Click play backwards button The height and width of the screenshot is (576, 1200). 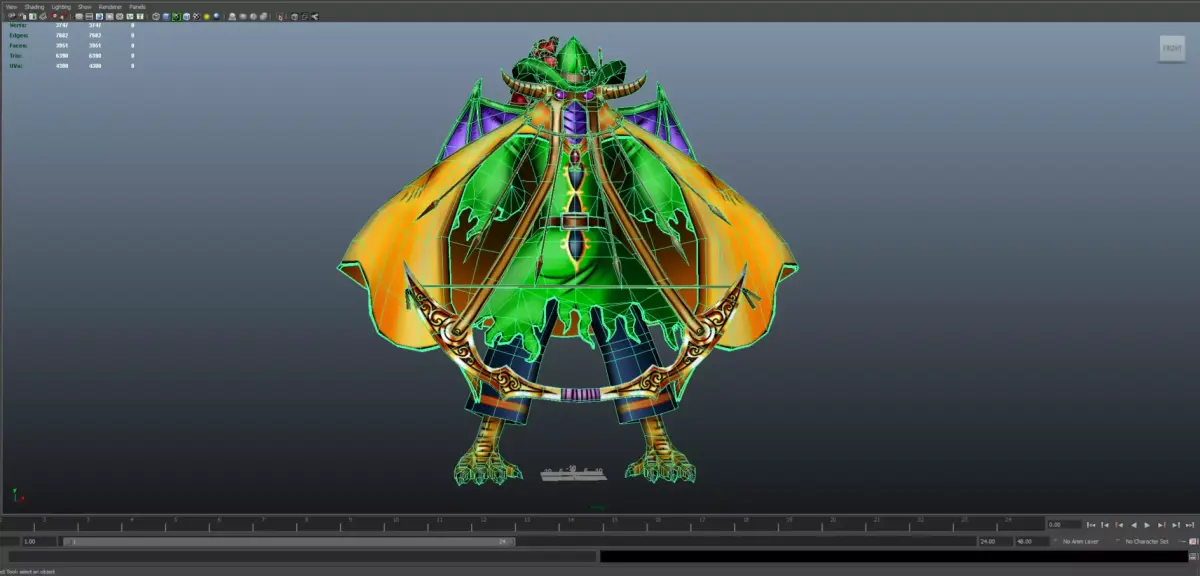point(1134,525)
